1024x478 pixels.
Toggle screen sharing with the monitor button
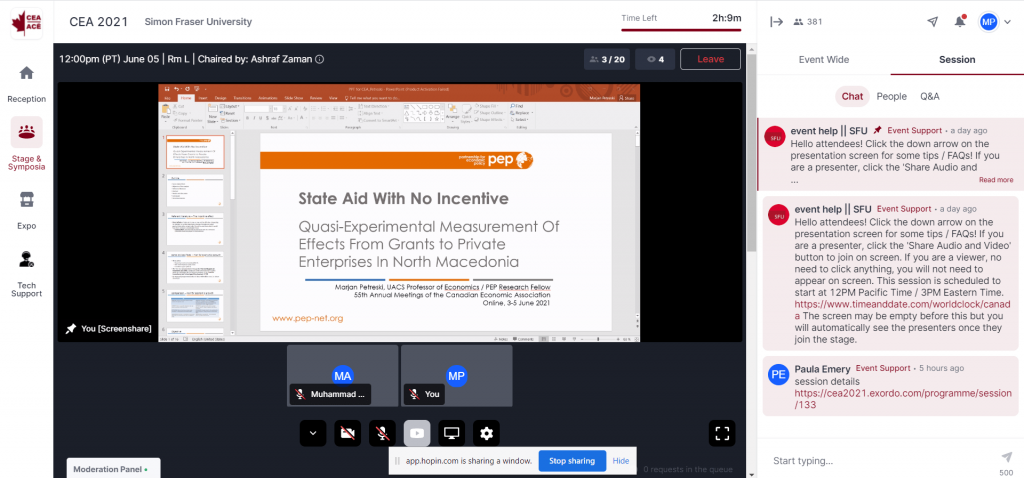pyautogui.click(x=451, y=433)
